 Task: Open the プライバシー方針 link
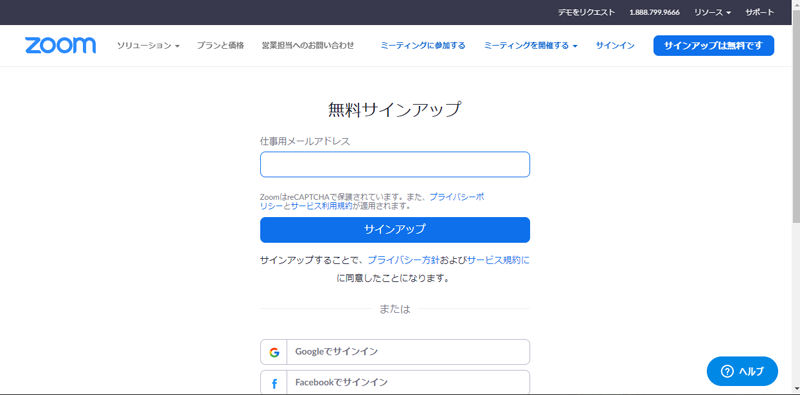(404, 260)
